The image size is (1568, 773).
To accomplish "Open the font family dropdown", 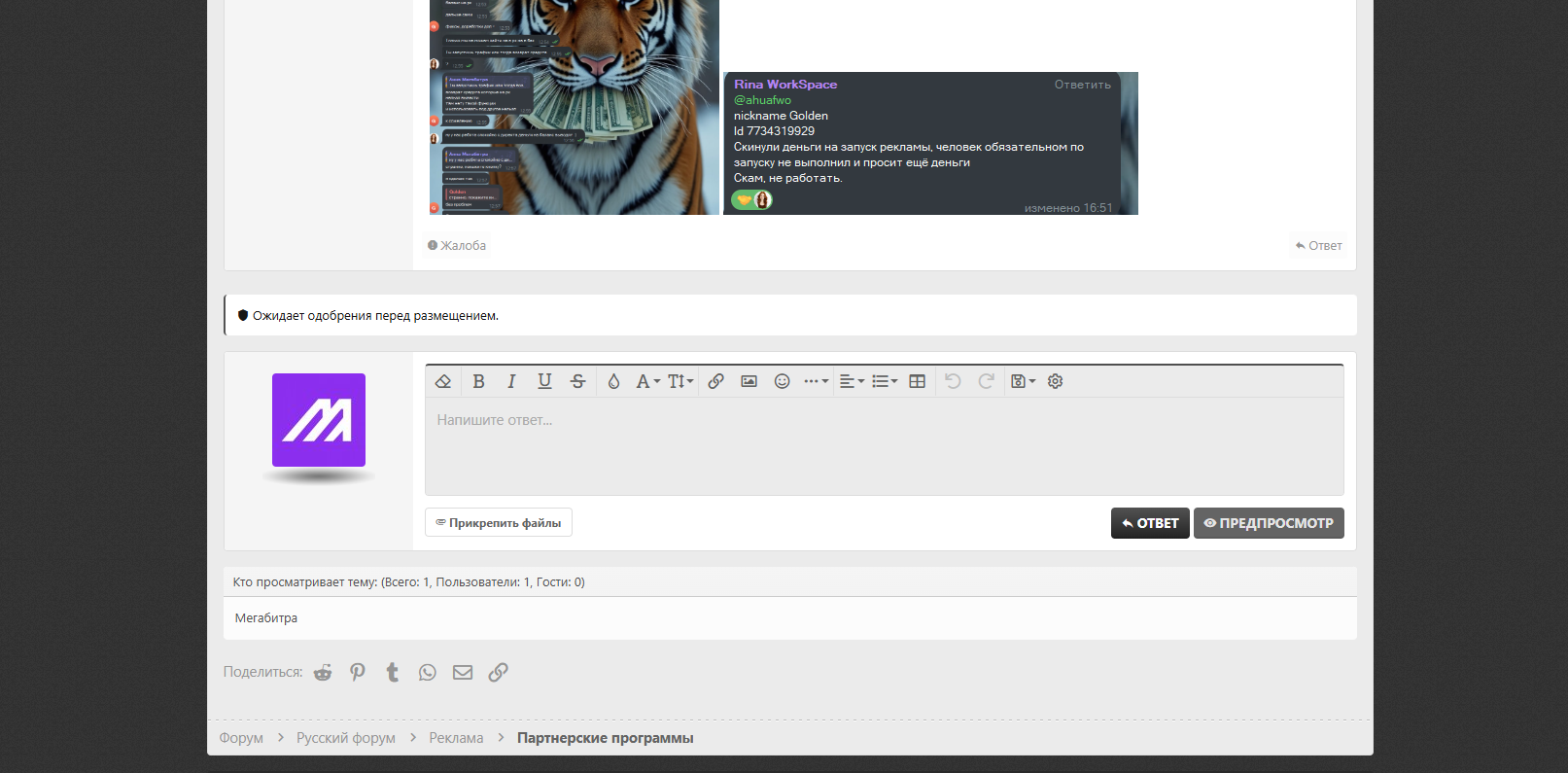I will (647, 381).
